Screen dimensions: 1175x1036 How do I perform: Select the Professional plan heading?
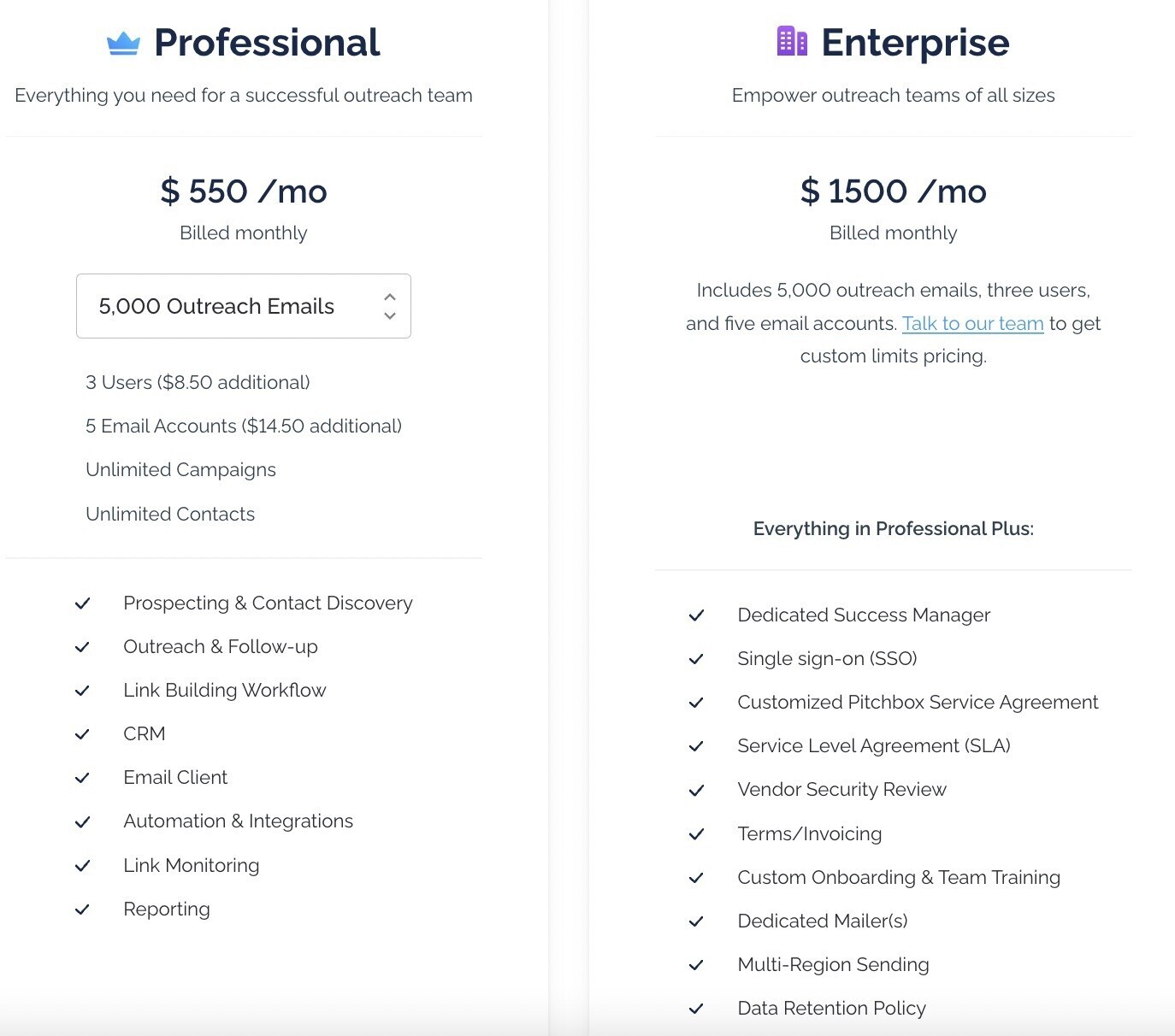tap(266, 41)
